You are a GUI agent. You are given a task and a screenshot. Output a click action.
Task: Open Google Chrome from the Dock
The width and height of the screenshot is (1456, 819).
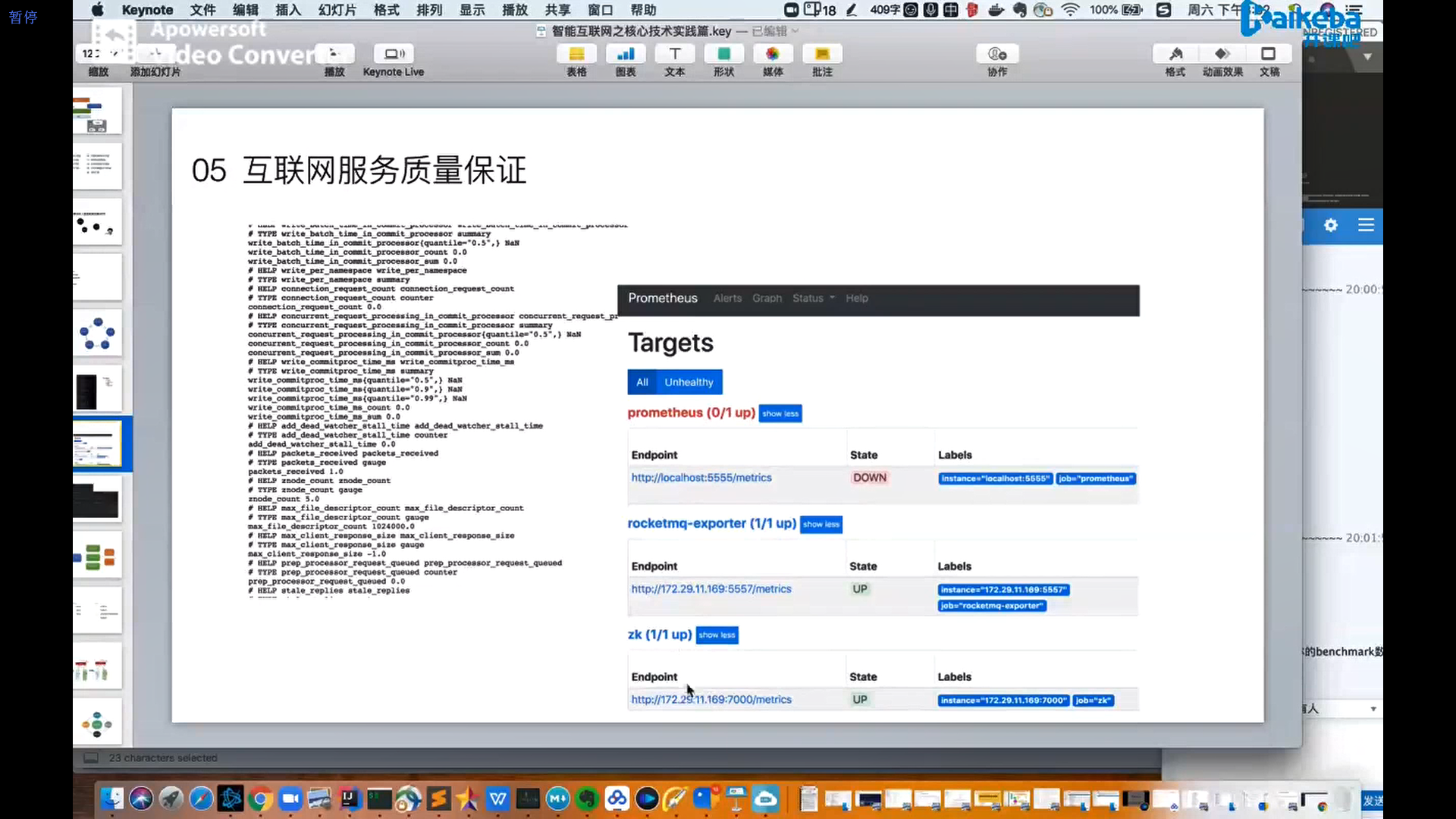click(260, 799)
